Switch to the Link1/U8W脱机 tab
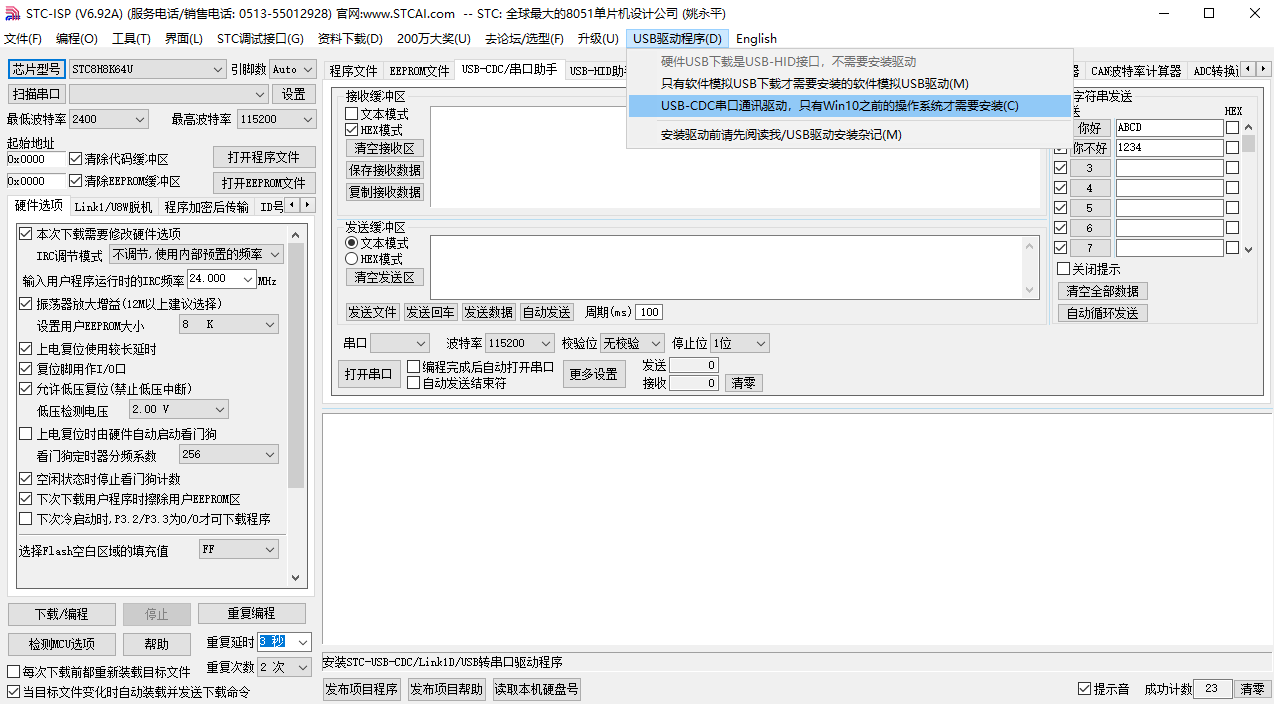Image resolution: width=1274 pixels, height=704 pixels. [113, 207]
